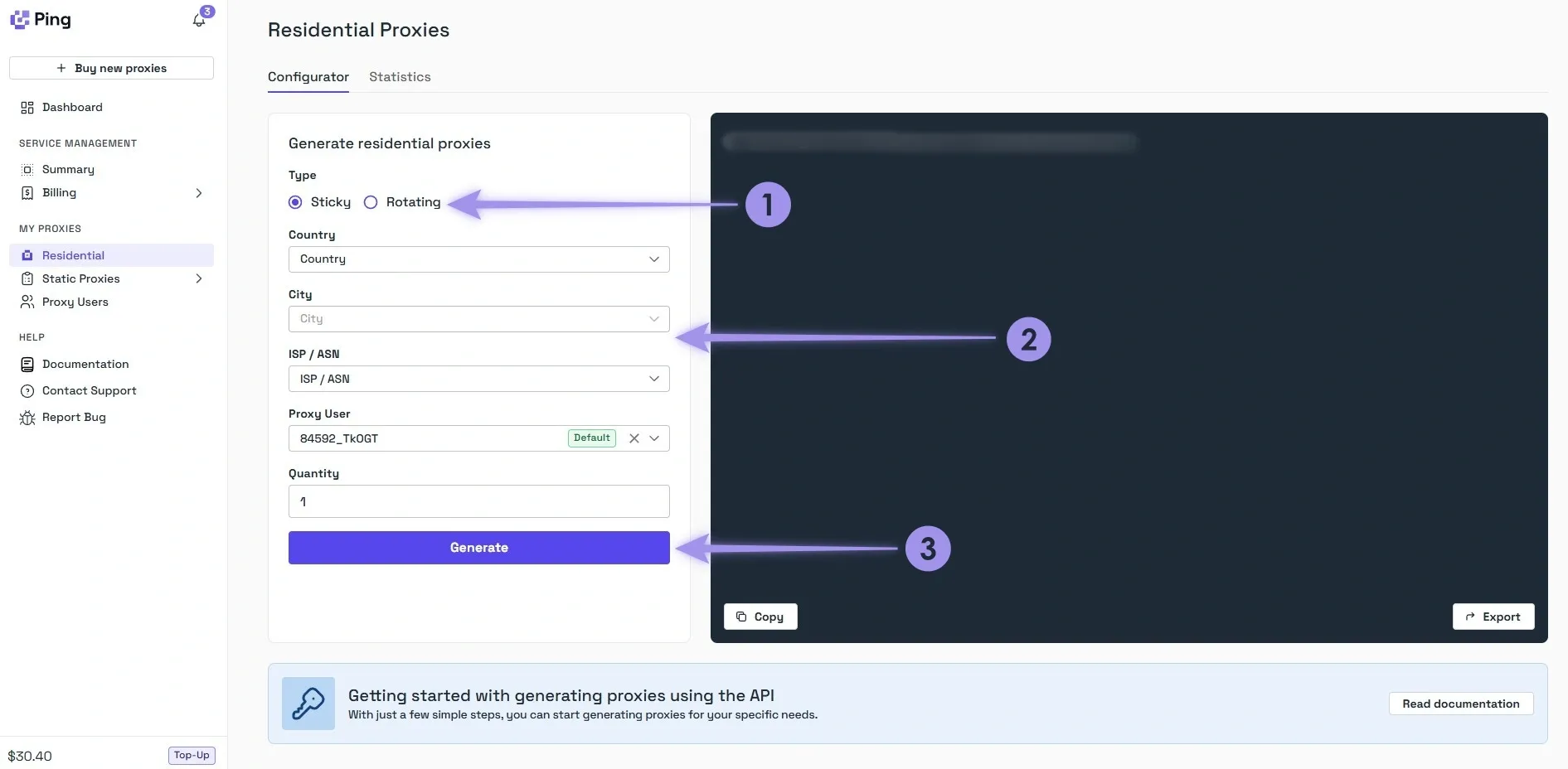Screen dimensions: 1568x769
Task: Click Read documentation button
Action: (x=1461, y=704)
